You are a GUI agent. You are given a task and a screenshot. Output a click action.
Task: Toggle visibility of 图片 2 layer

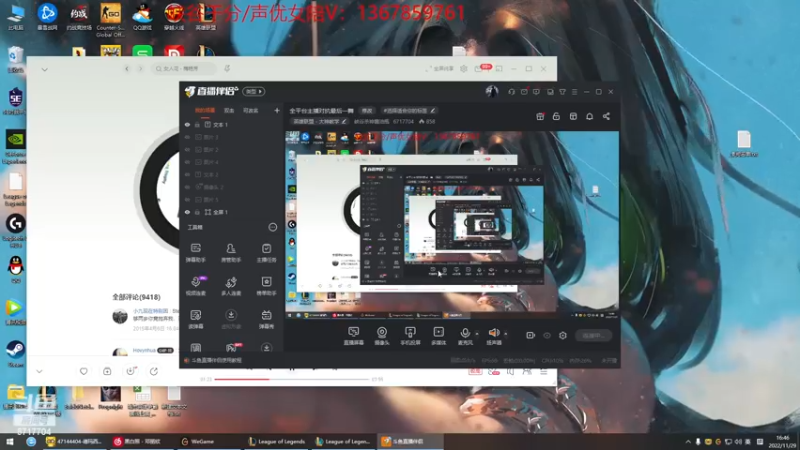click(187, 149)
